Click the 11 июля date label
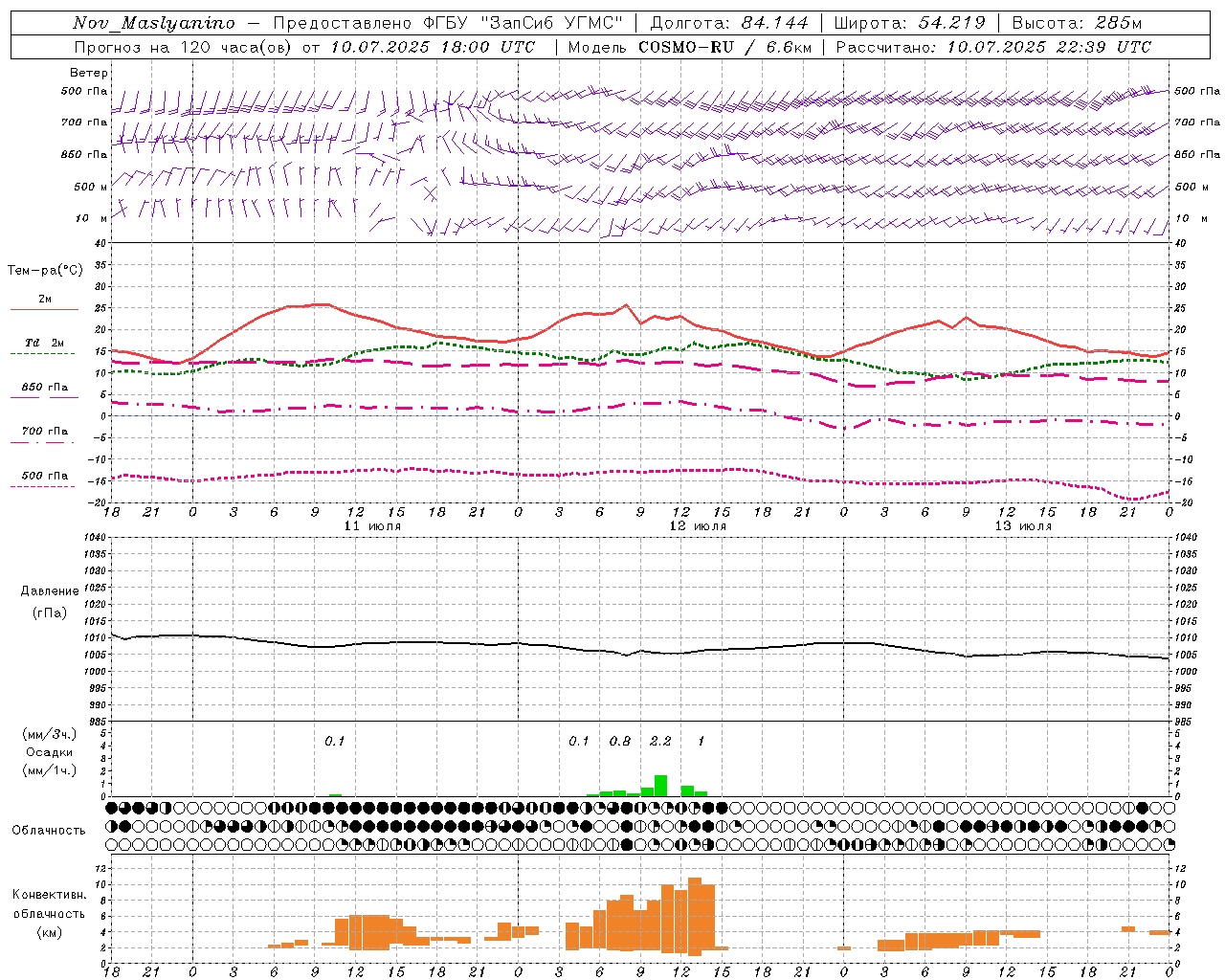Screen dimensions: 1225x980 372,526
